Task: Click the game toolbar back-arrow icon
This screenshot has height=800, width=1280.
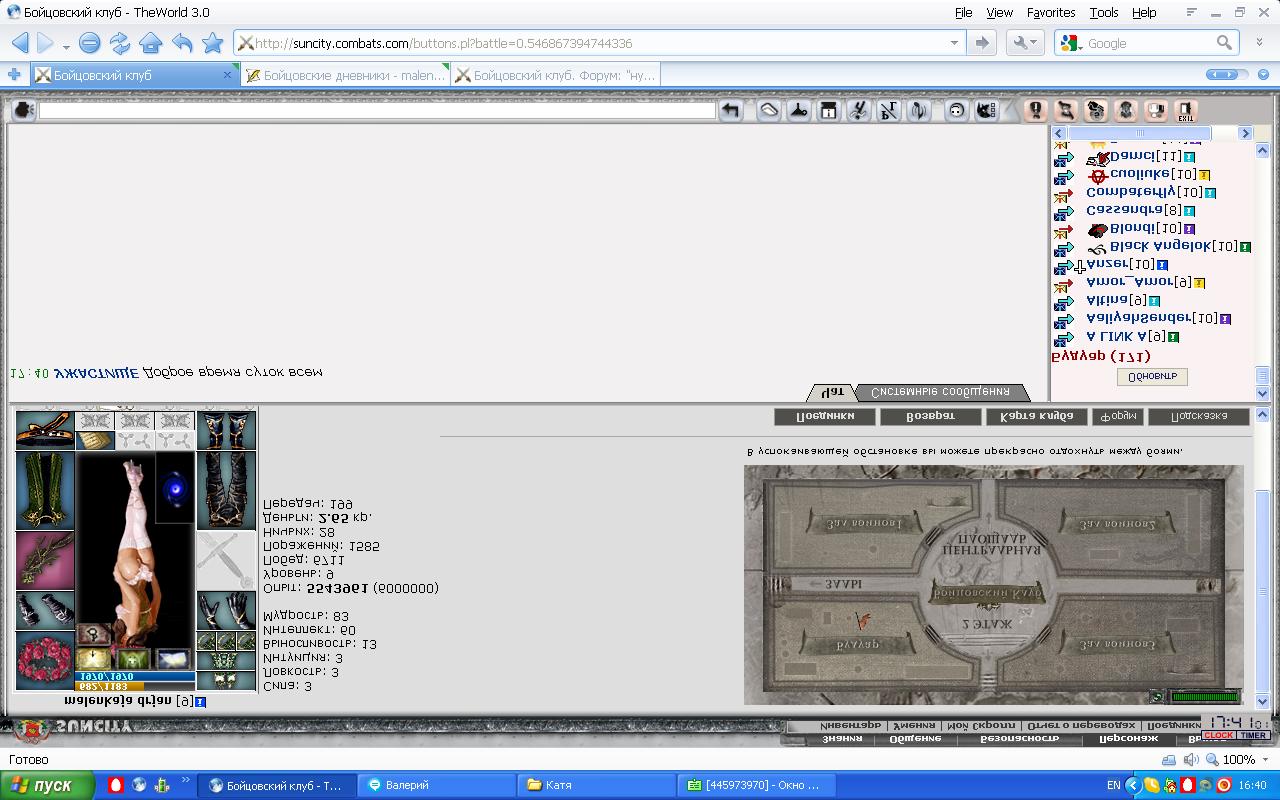Action: coord(731,111)
